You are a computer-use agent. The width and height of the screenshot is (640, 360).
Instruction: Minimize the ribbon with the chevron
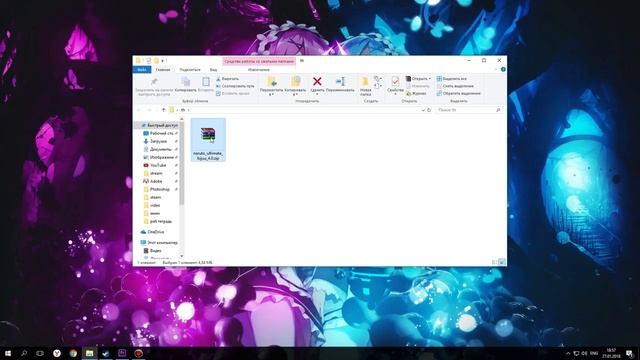tap(496, 69)
